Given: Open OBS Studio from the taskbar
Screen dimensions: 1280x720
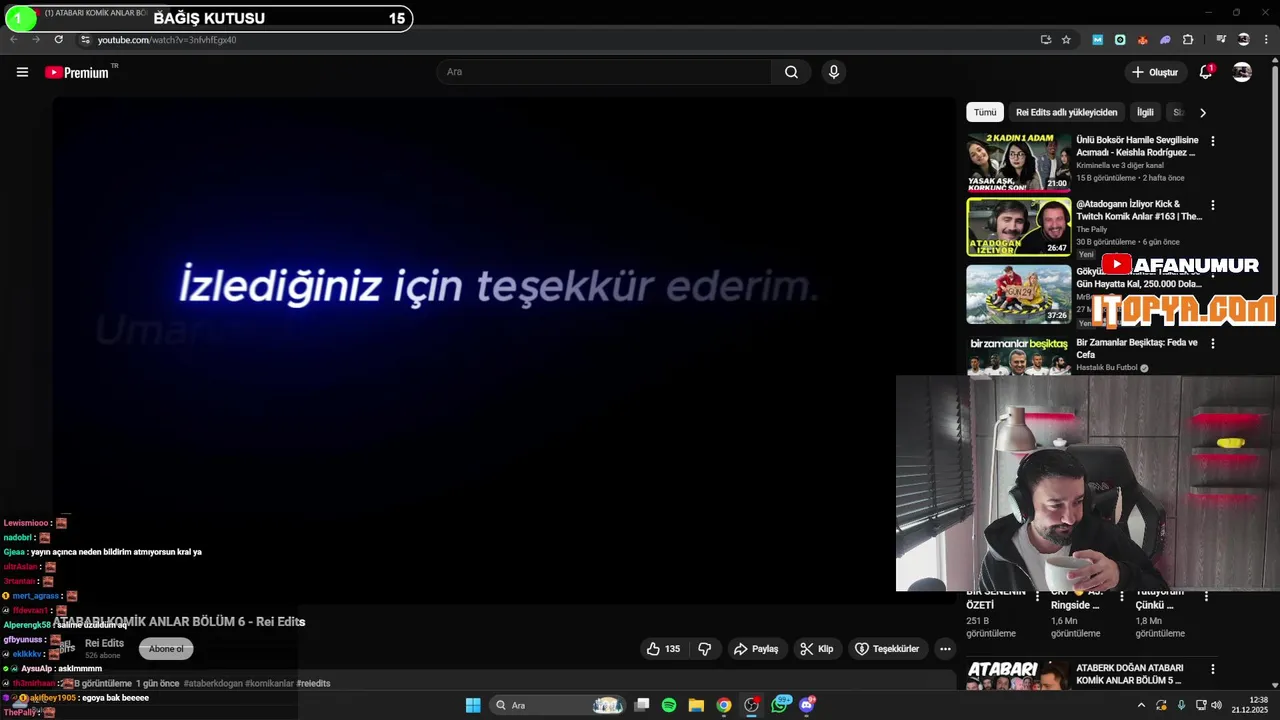Looking at the screenshot, I should tap(751, 705).
